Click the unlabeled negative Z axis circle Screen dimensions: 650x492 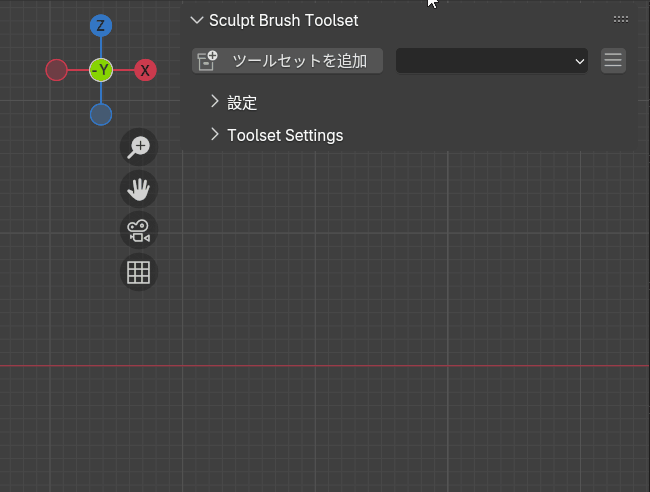click(x=101, y=114)
